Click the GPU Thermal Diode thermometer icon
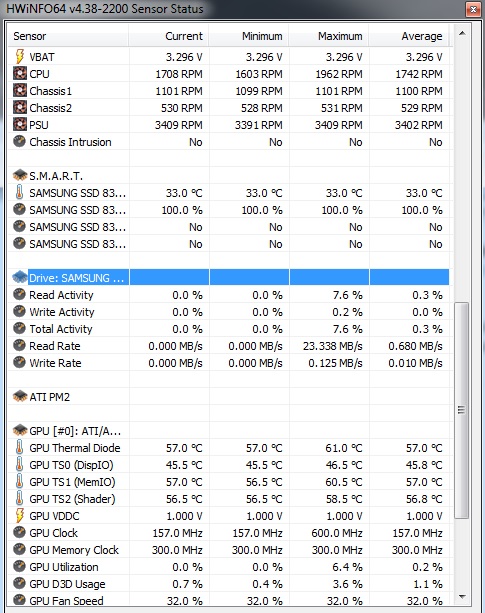This screenshot has height=613, width=485. 20,448
